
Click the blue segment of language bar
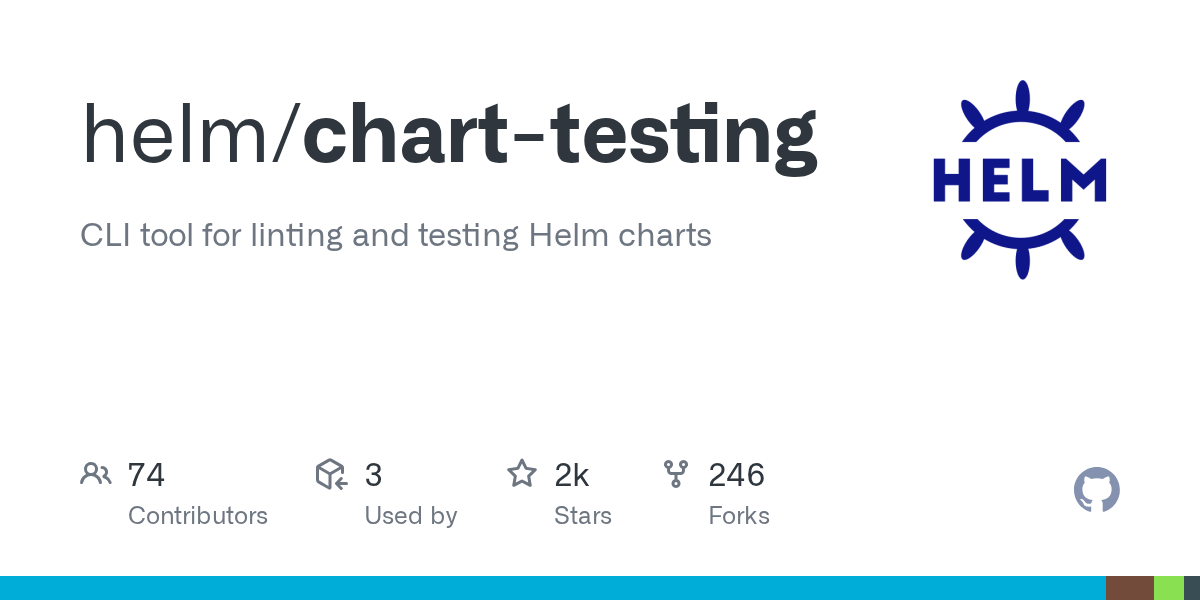550,588
